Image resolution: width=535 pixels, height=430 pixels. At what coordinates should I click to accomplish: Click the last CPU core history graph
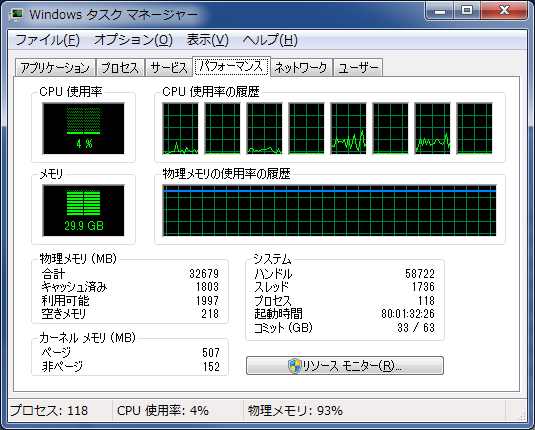click(474, 128)
